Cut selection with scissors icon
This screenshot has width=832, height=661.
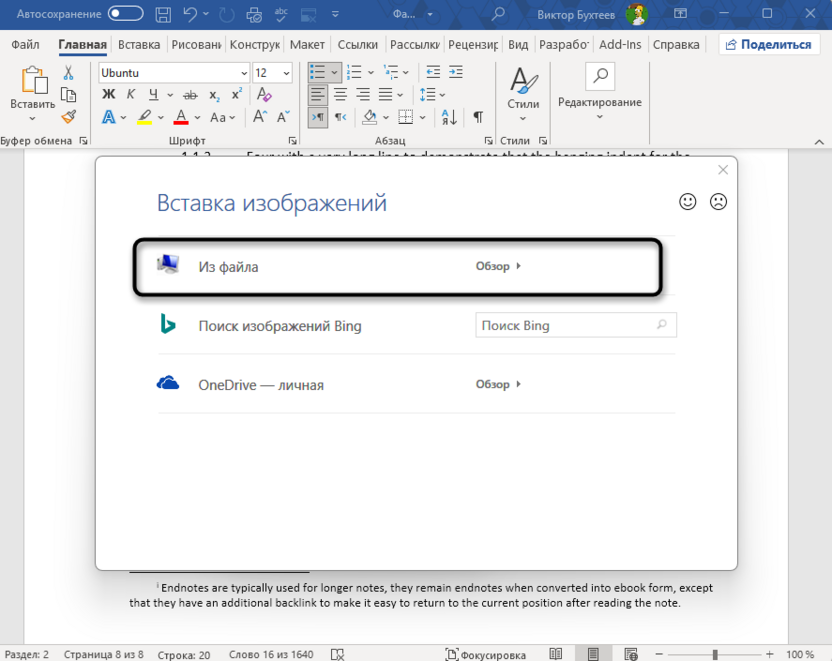coord(68,73)
